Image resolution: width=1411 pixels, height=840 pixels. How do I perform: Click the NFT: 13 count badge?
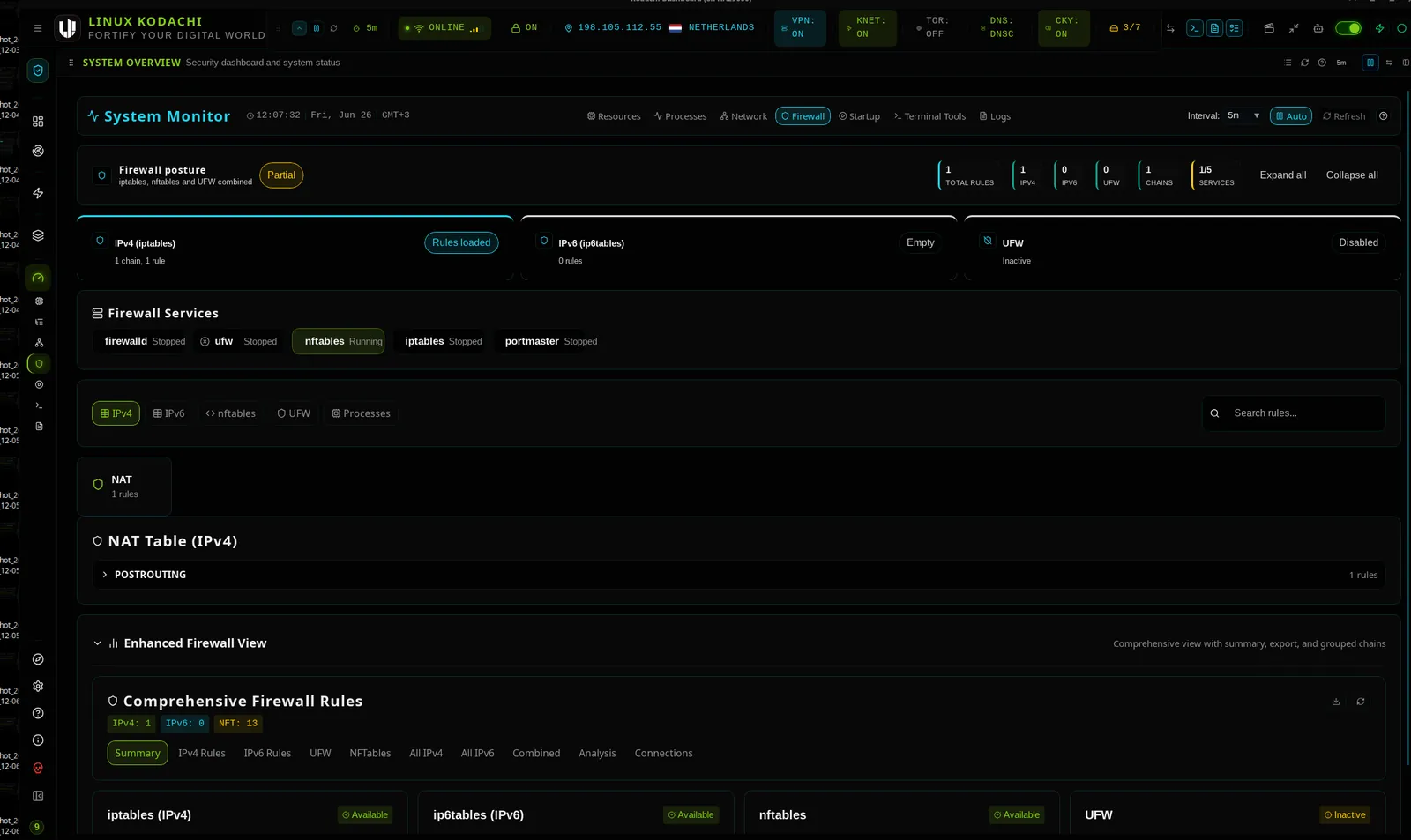click(238, 724)
